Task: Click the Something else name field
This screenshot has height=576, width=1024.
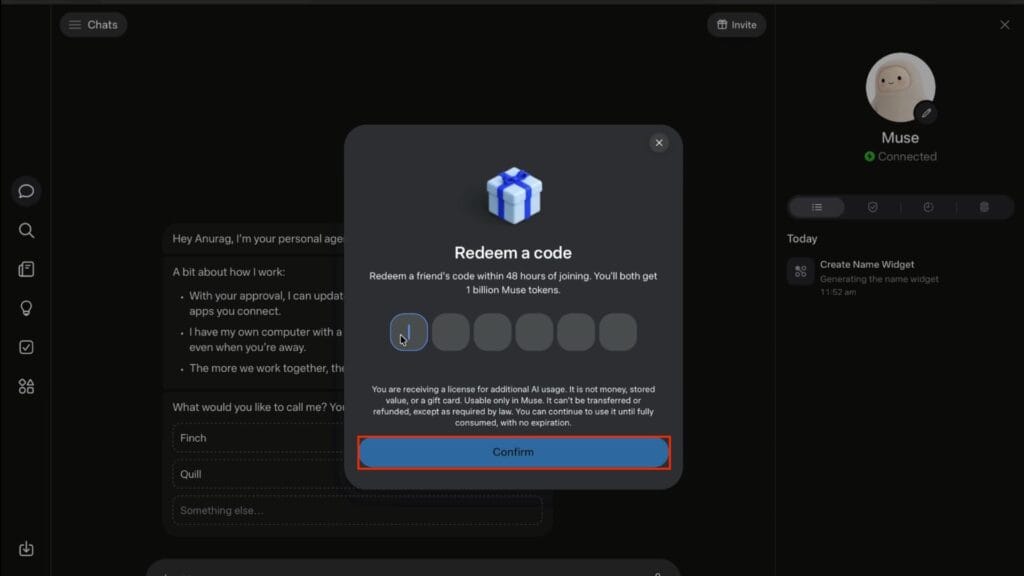Action: [x=357, y=511]
